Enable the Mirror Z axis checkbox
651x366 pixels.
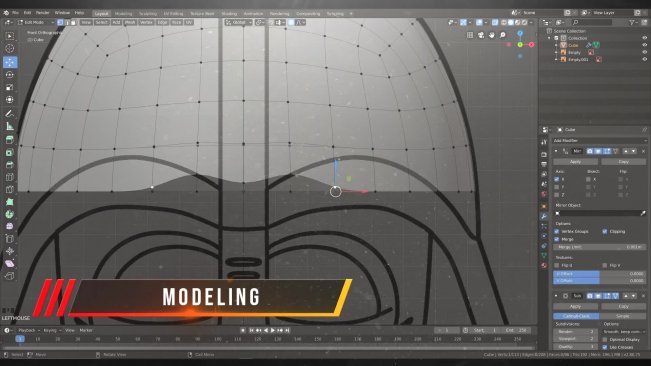pyautogui.click(x=556, y=194)
